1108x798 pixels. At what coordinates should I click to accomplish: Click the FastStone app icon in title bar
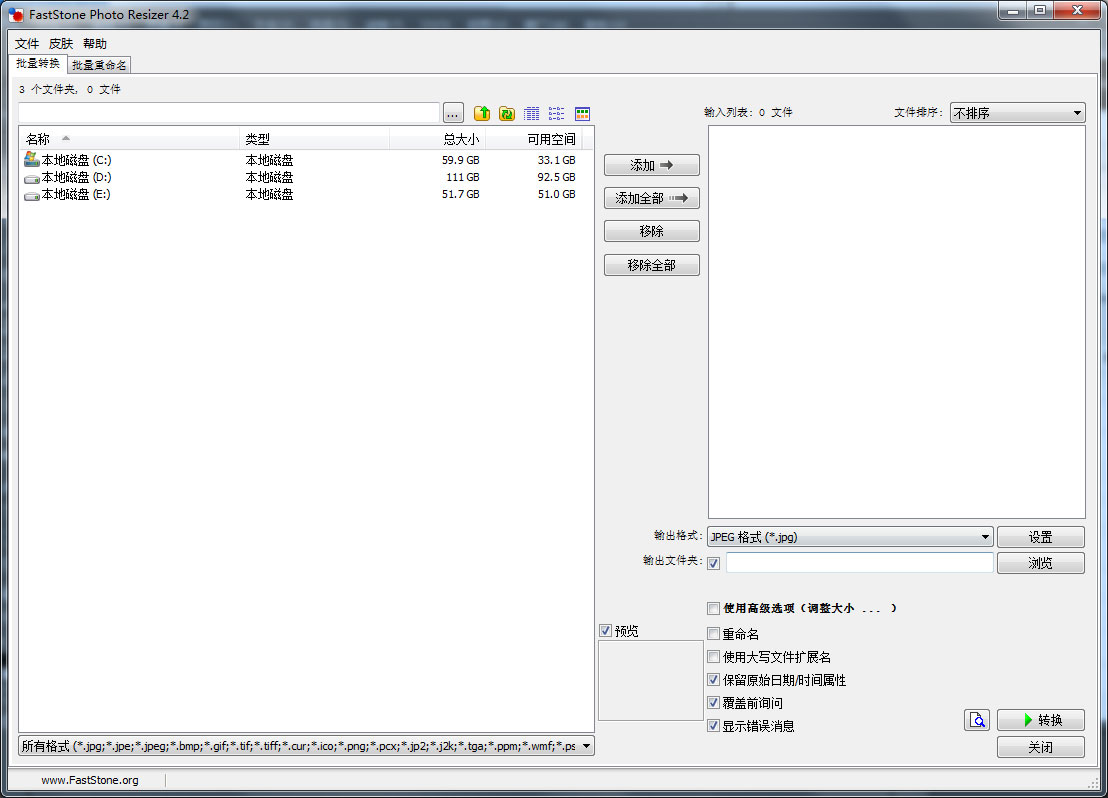[16, 14]
